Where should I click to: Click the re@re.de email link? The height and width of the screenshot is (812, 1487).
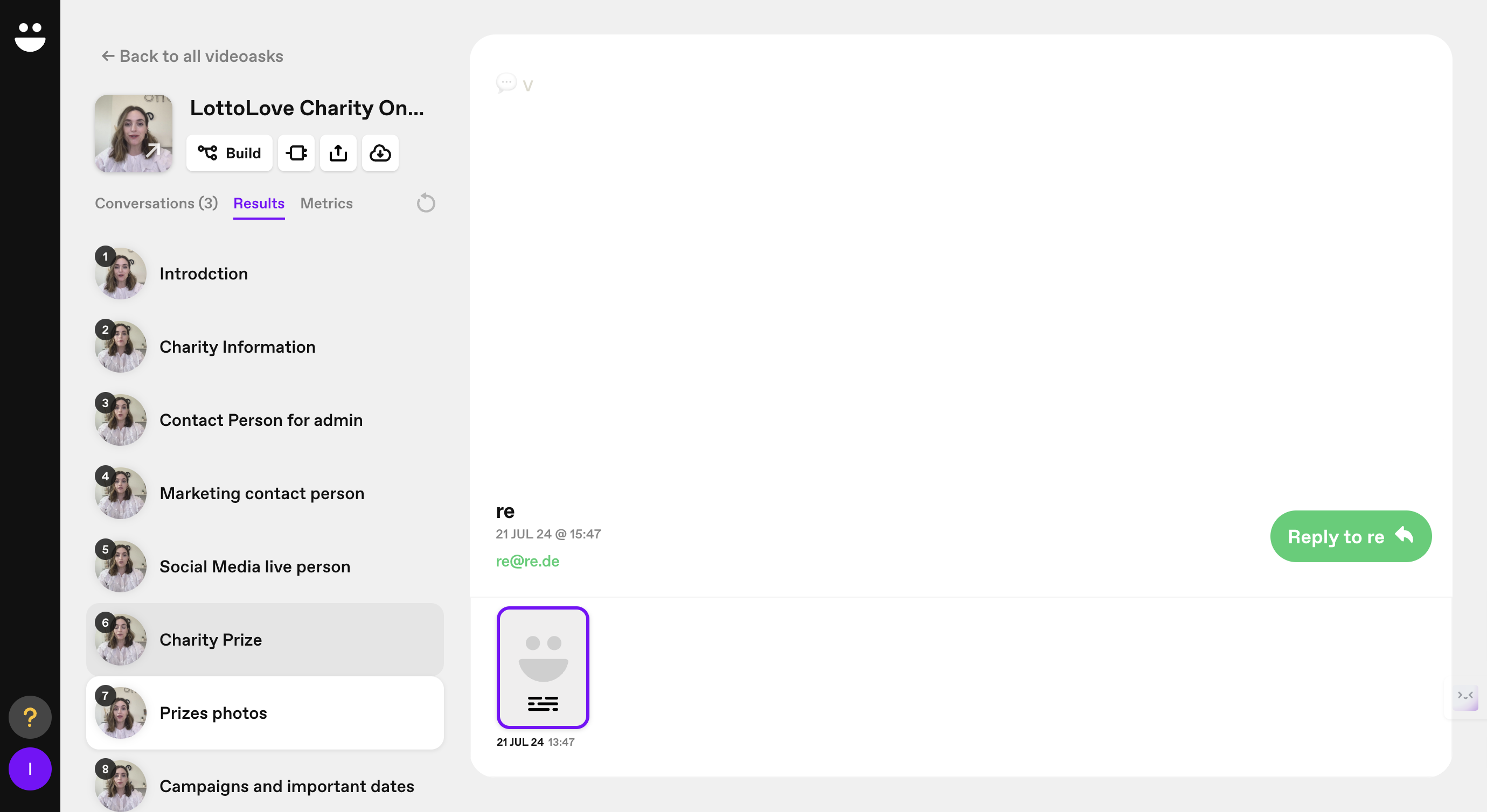coord(527,561)
